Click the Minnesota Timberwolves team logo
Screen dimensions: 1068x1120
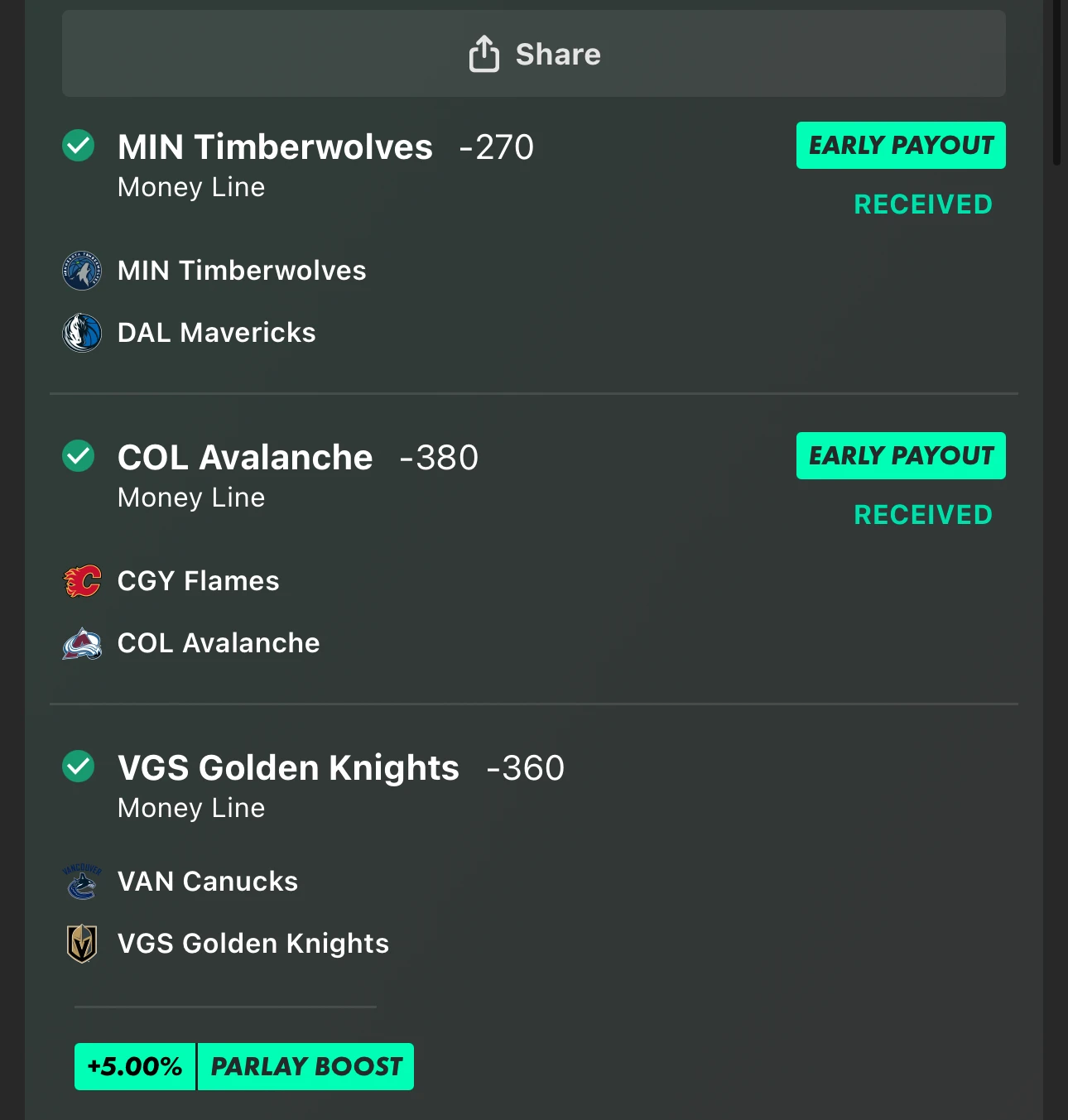click(82, 271)
